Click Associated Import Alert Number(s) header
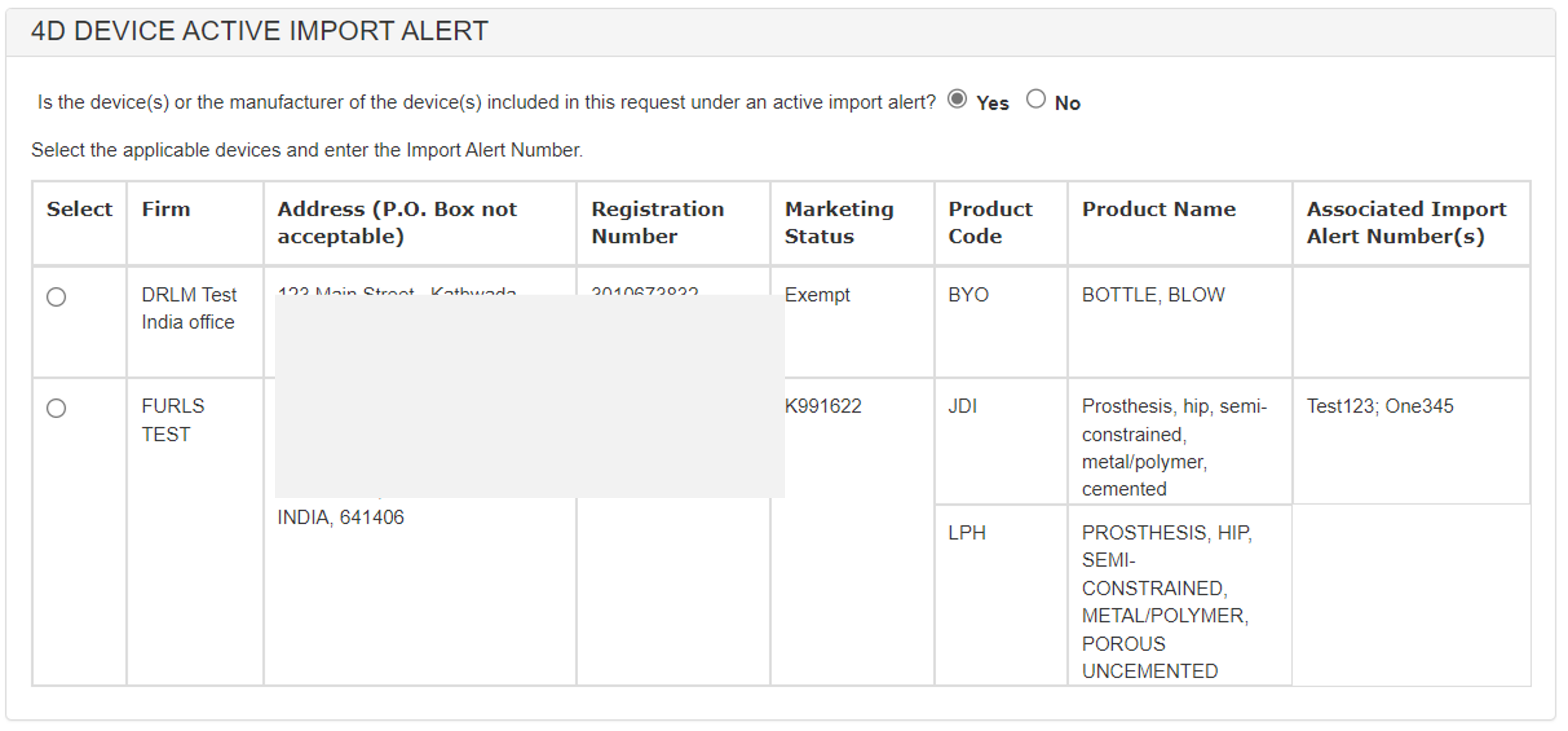Screen dimensions: 1568x731 (x=1406, y=222)
